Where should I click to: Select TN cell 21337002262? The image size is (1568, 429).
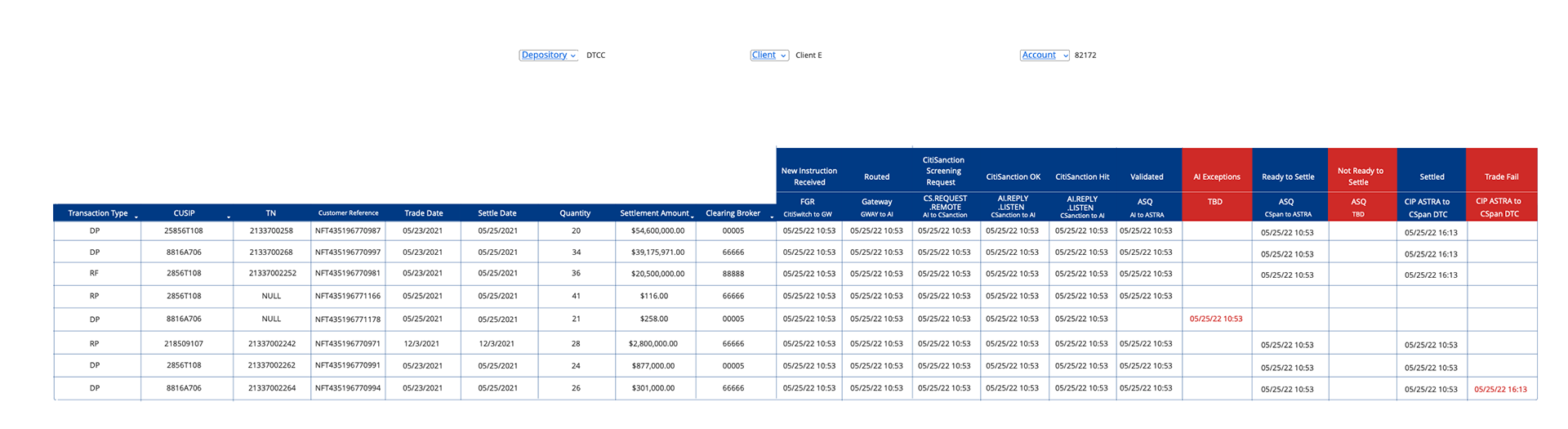click(x=272, y=366)
